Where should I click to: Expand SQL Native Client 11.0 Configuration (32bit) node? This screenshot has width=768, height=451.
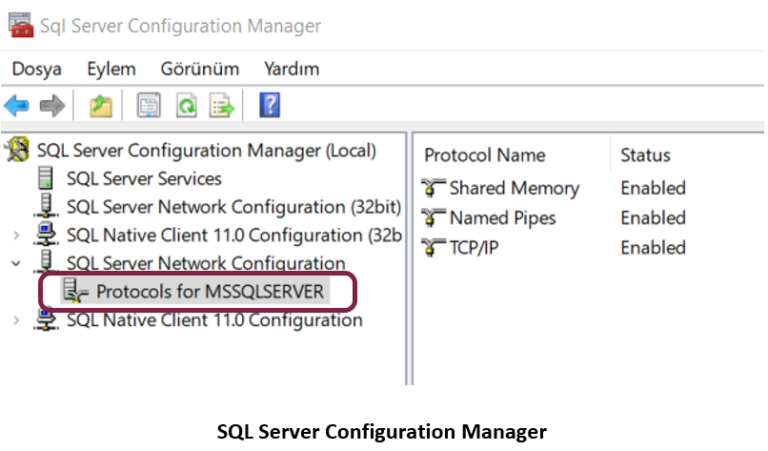pyautogui.click(x=16, y=236)
